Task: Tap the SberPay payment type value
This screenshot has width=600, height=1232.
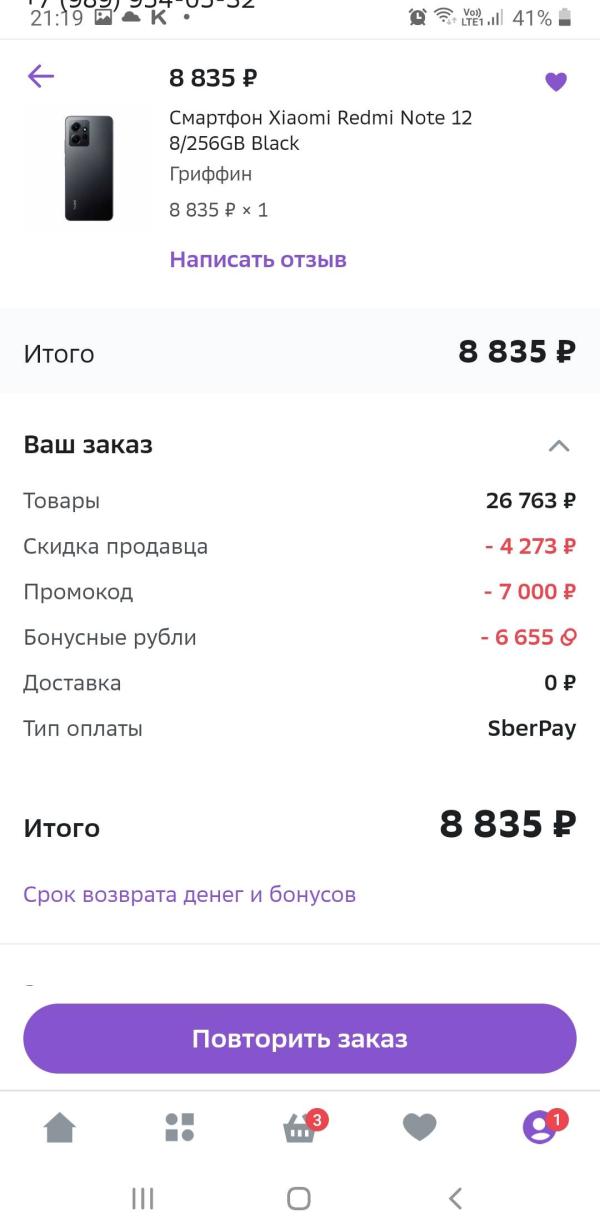Action: (532, 729)
